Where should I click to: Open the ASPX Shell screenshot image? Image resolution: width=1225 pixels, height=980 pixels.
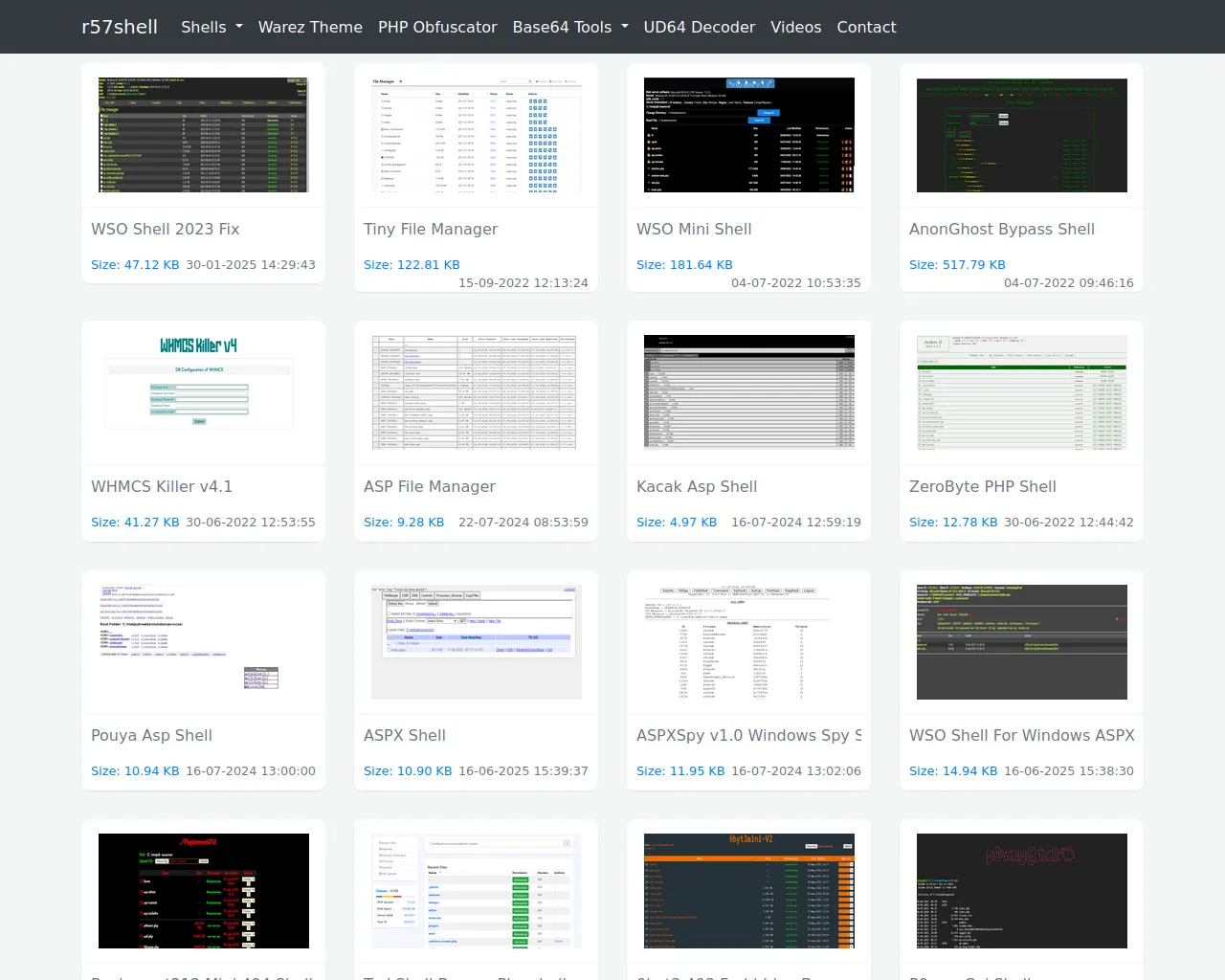pos(477,642)
